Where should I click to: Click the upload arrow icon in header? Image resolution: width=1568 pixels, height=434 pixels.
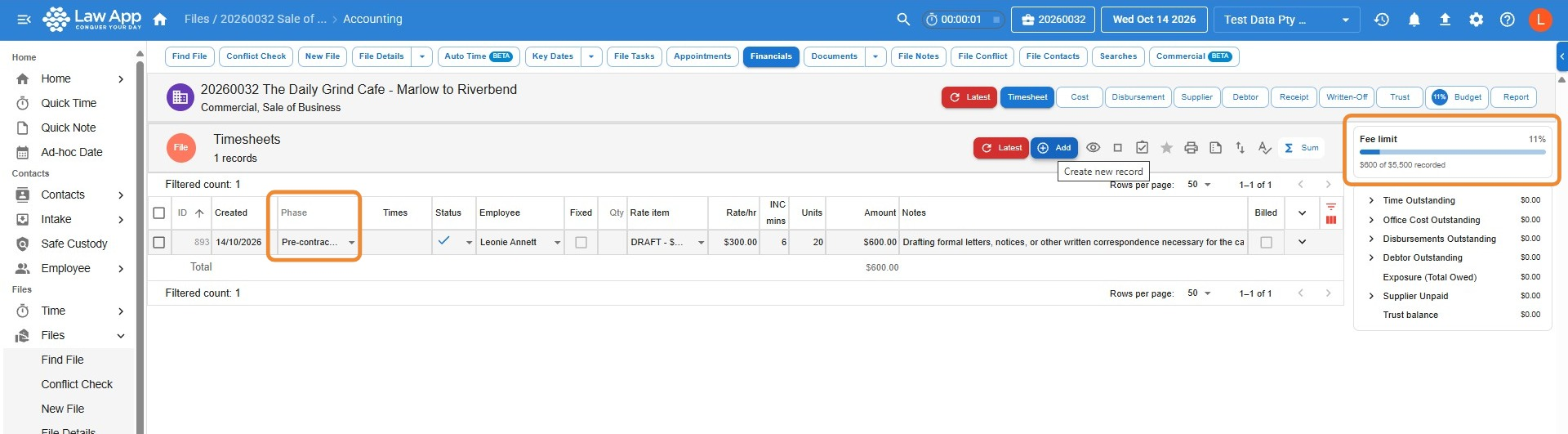click(1445, 19)
